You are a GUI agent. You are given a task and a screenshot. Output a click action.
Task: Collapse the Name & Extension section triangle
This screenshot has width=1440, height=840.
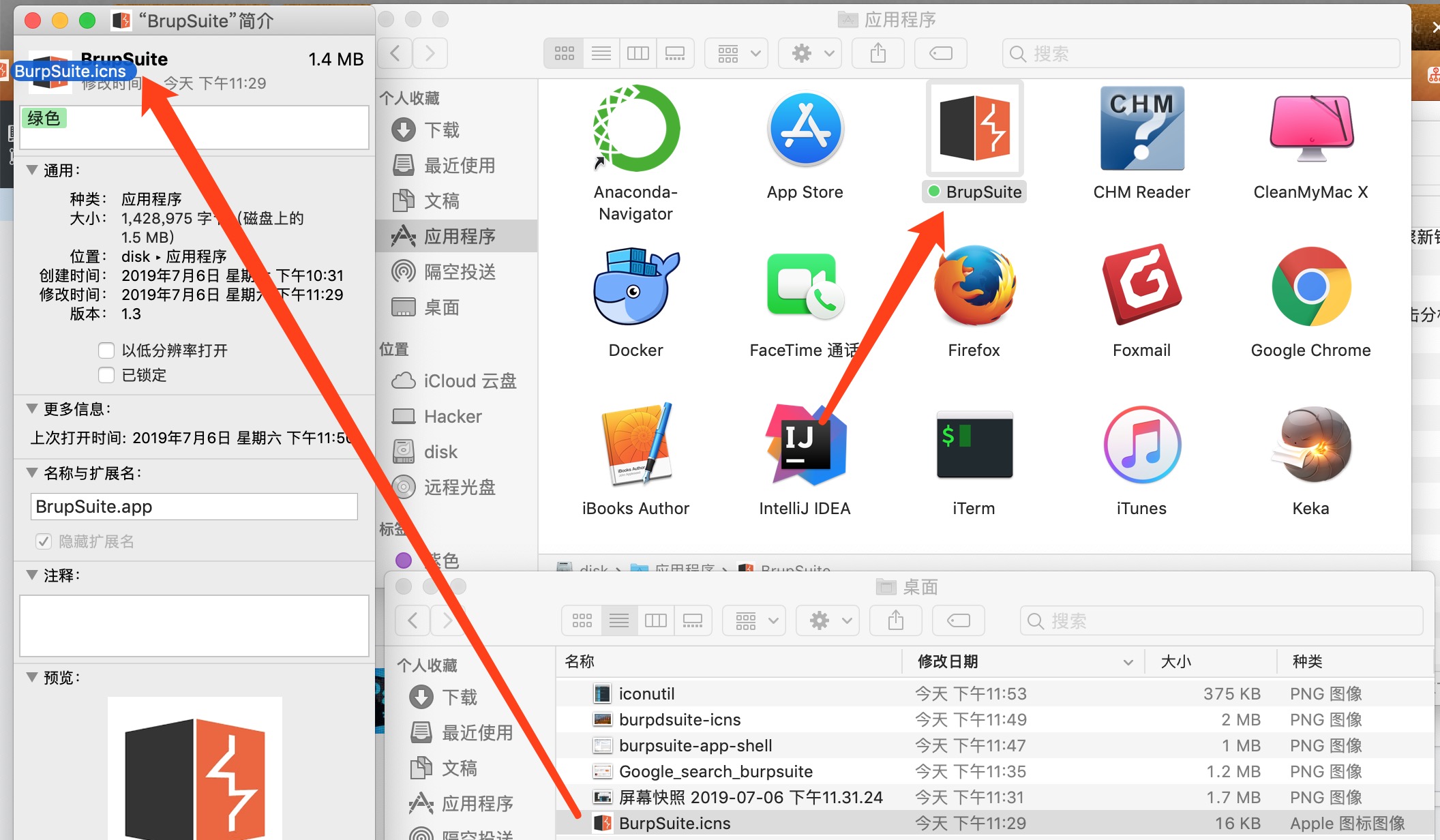32,472
